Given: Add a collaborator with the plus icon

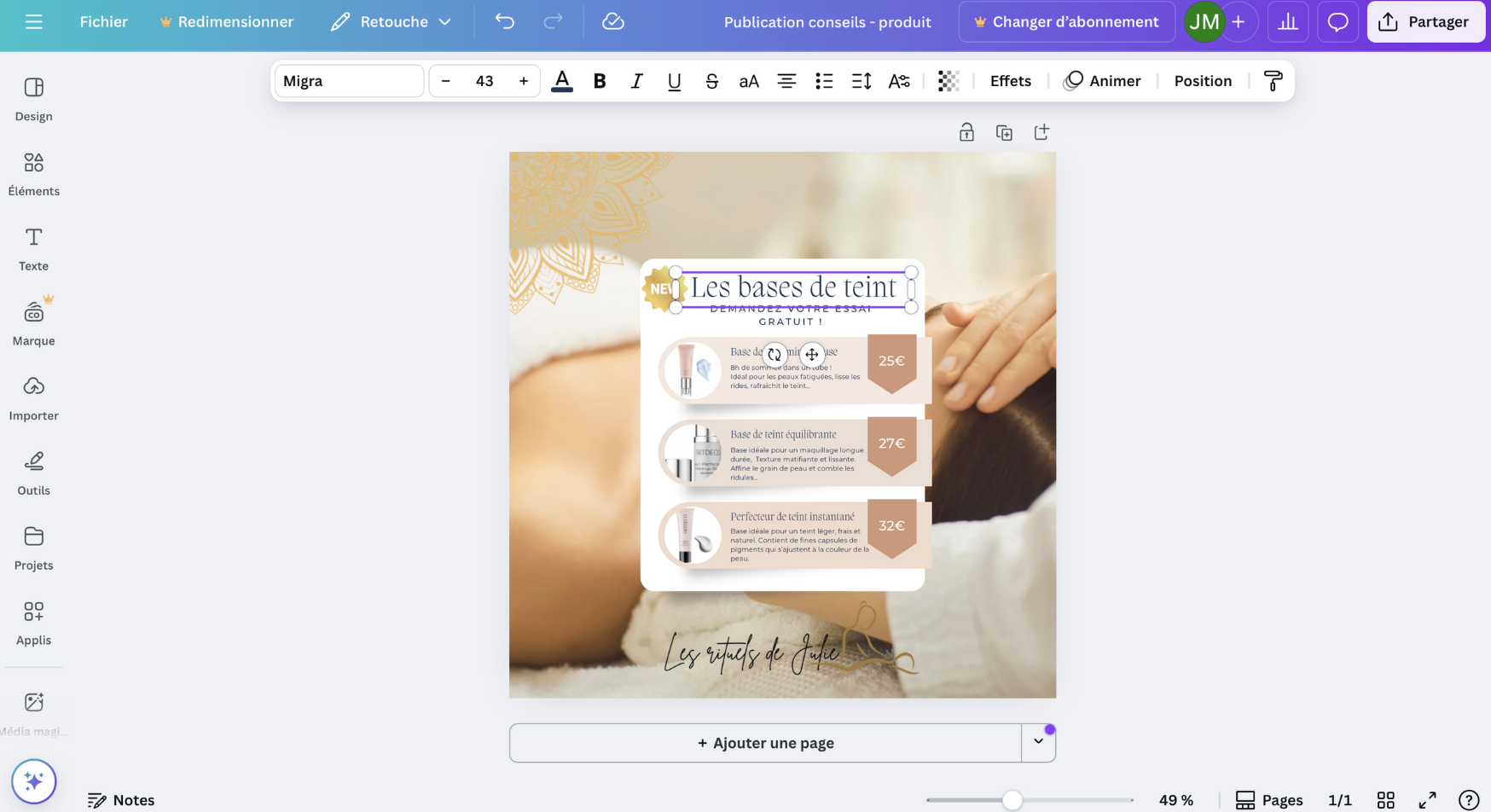Looking at the screenshot, I should pyautogui.click(x=1239, y=22).
